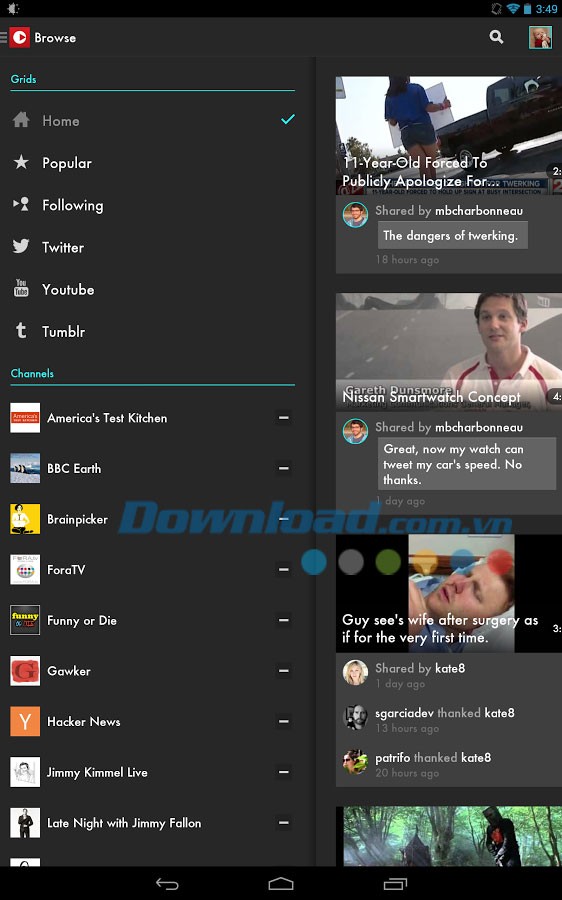Open sgarciadev username link
This screenshot has height=900, width=562.
(404, 713)
